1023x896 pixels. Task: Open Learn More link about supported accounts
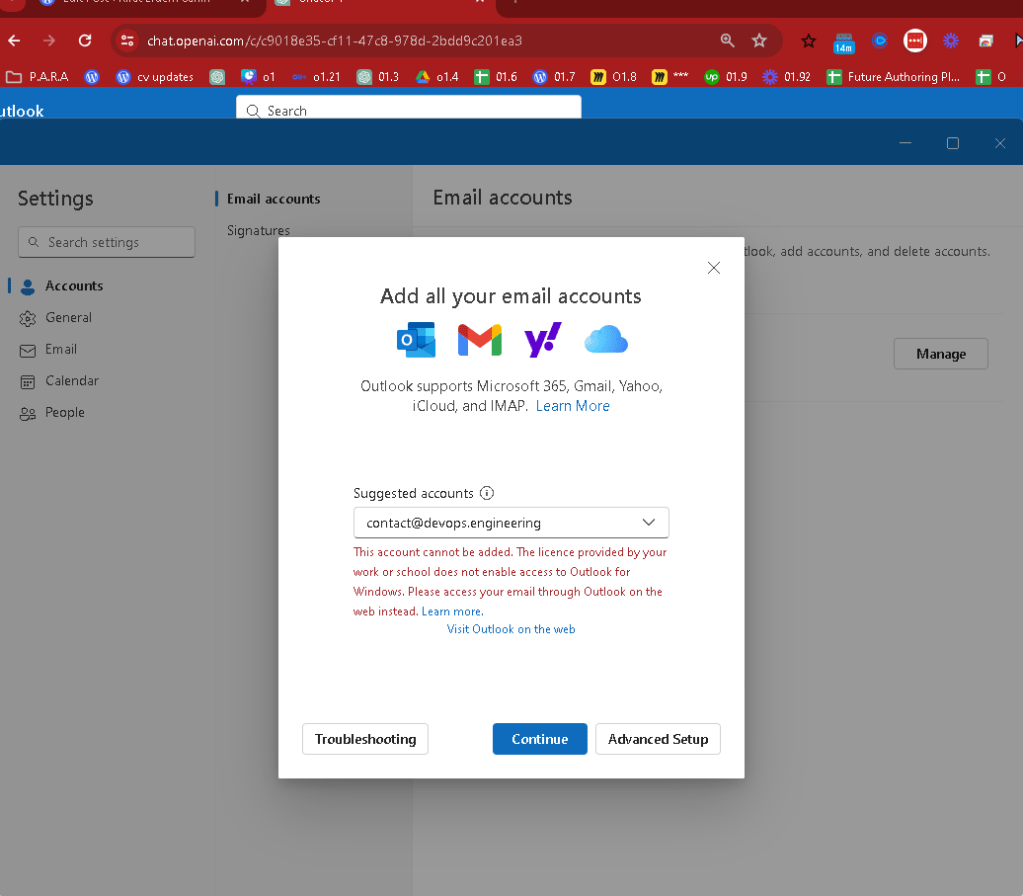tap(573, 406)
